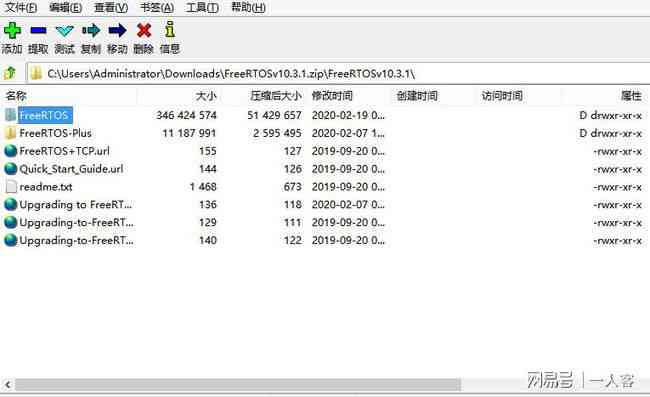
Task: Click the horizontal scrollbar thumb
Action: click(x=238, y=384)
